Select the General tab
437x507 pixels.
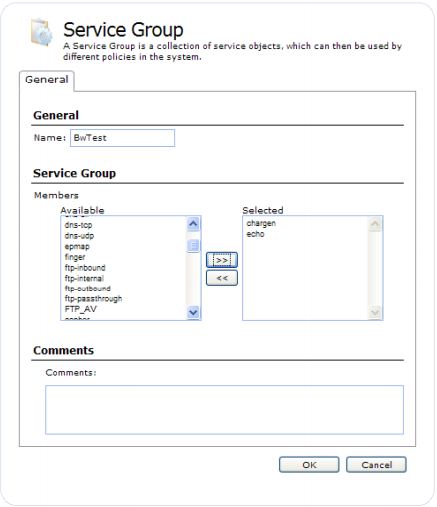pos(47,80)
